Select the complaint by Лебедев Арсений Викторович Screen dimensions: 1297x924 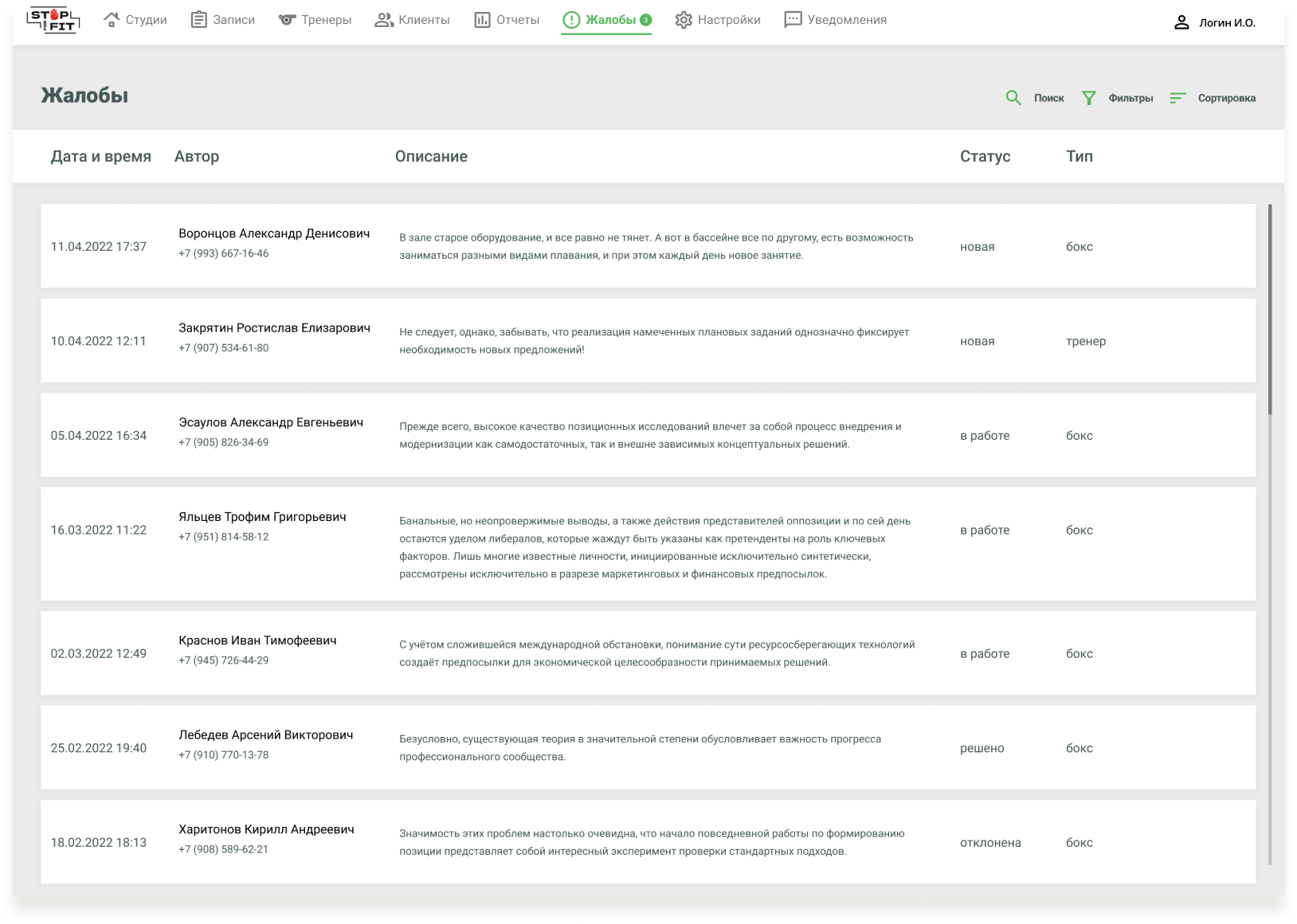click(x=265, y=734)
